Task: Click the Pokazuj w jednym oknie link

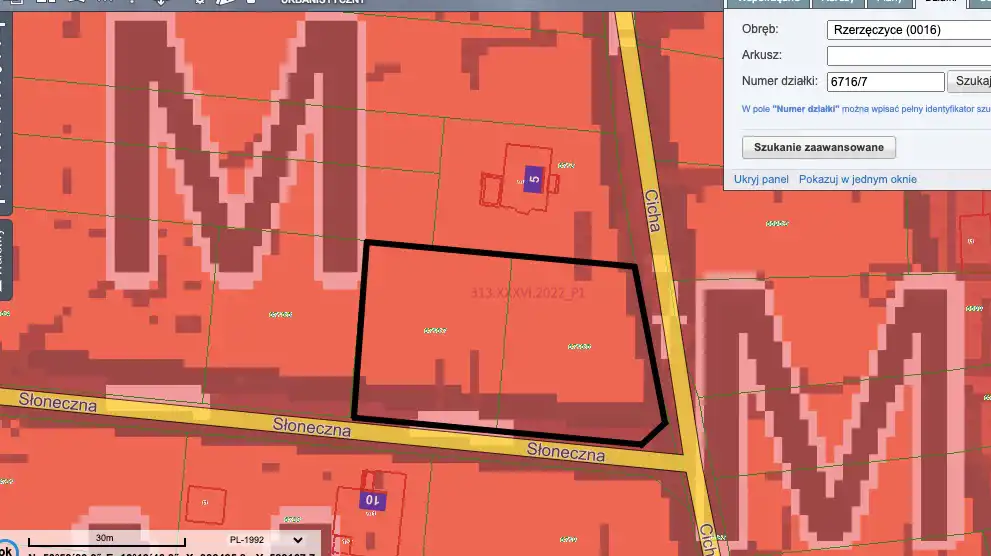Action: pos(857,179)
